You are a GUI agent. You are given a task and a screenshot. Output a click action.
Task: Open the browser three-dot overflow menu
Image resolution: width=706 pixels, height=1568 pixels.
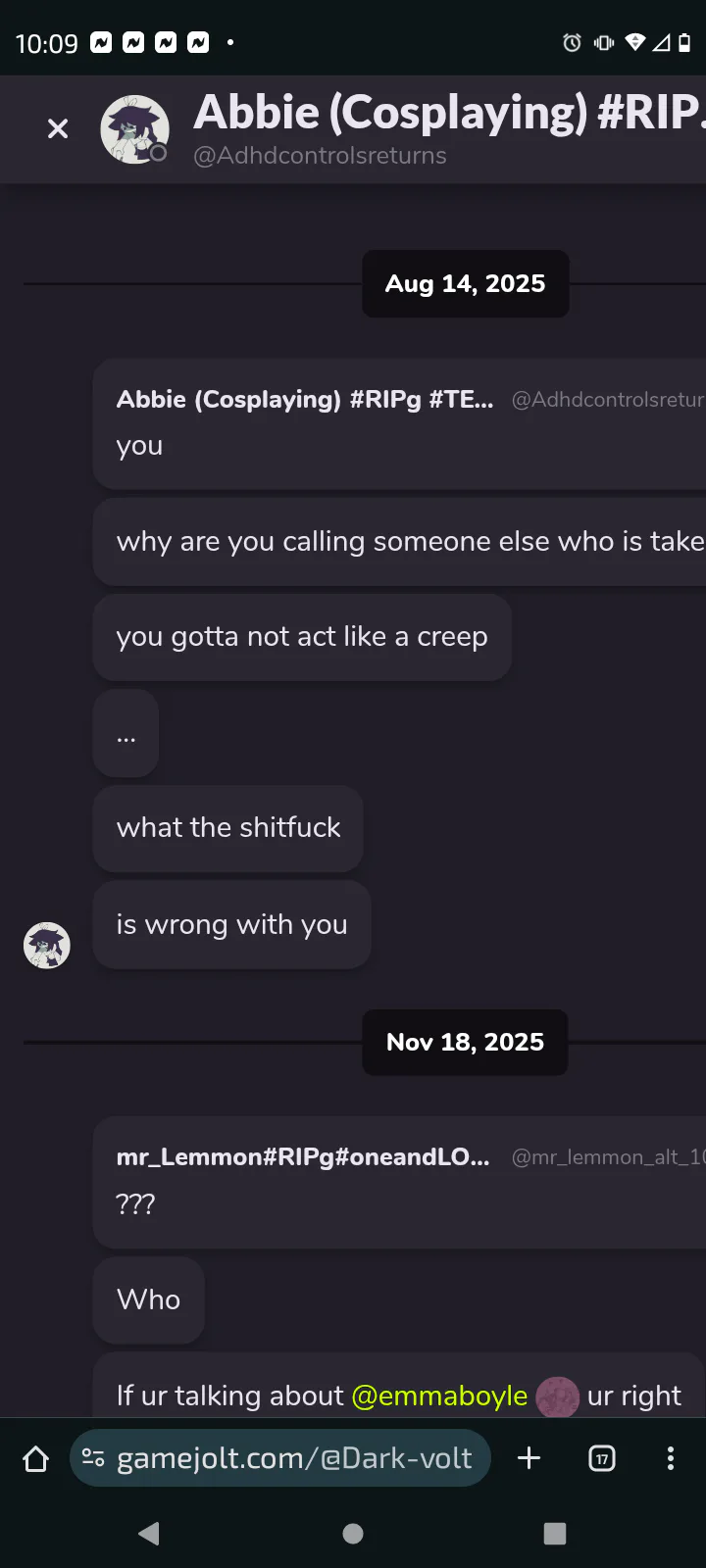click(x=671, y=1458)
